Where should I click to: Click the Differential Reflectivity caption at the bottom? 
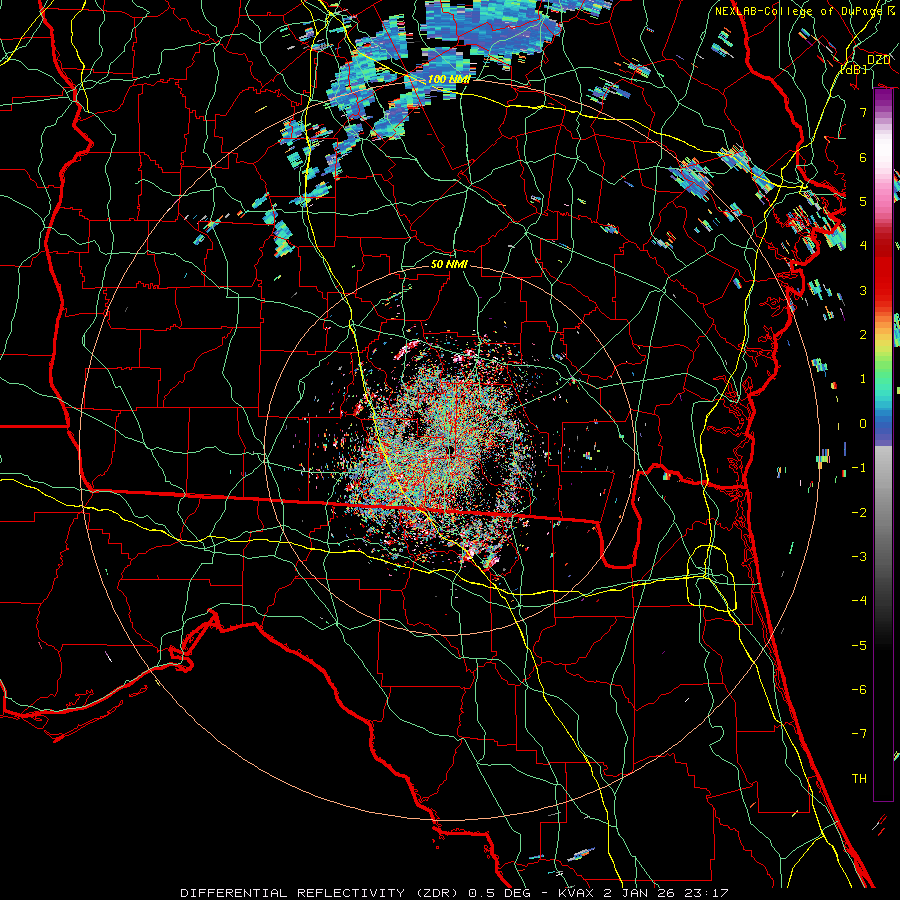pyautogui.click(x=454, y=893)
